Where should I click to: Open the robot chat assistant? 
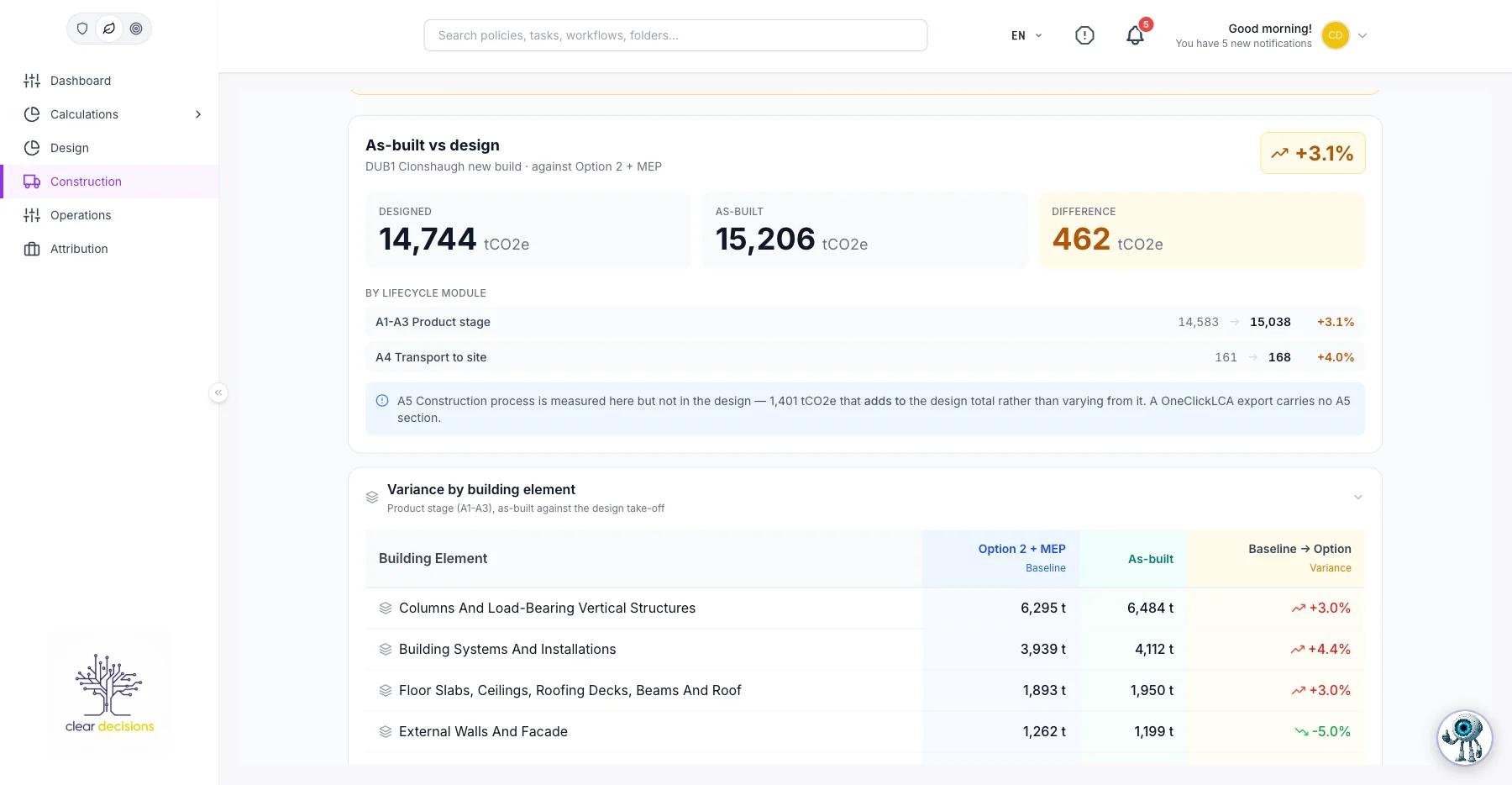pos(1464,738)
